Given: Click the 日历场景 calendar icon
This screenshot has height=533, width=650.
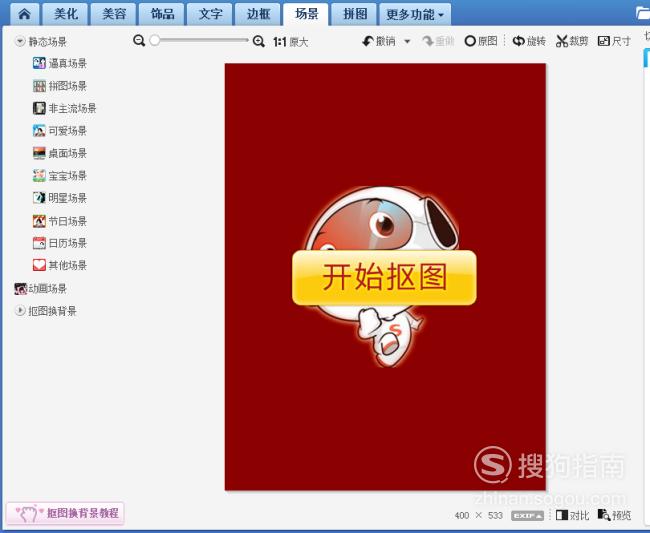Looking at the screenshot, I should (39, 243).
